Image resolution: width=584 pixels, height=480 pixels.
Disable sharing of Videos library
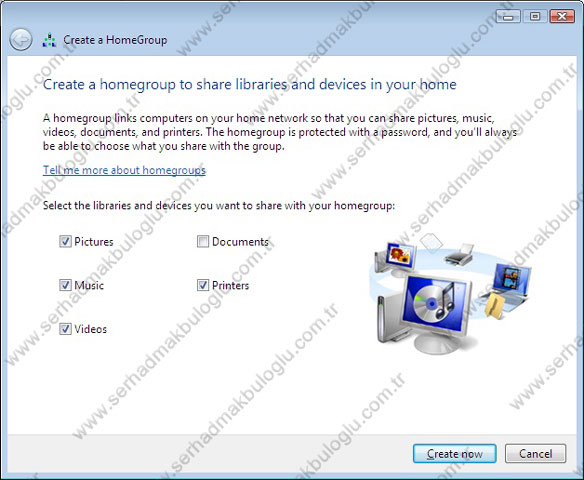pyautogui.click(x=65, y=329)
